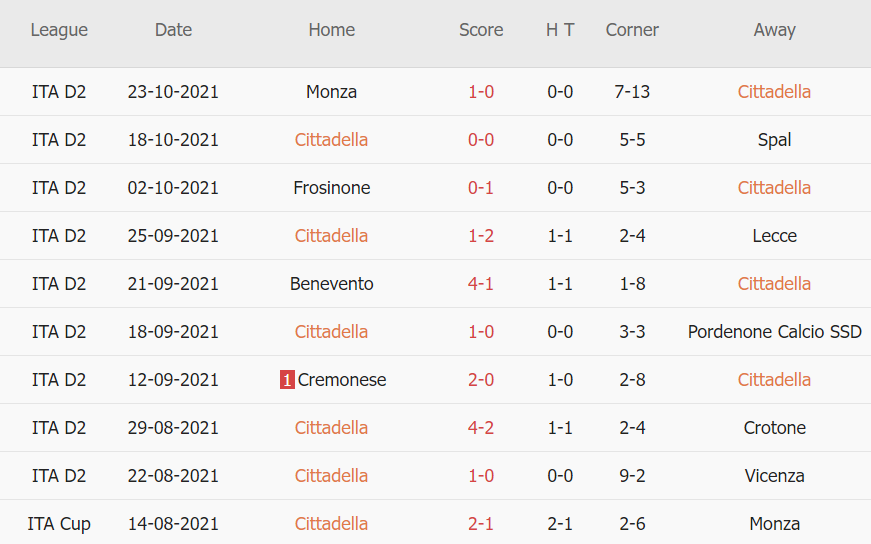Click the Date column header

(173, 30)
